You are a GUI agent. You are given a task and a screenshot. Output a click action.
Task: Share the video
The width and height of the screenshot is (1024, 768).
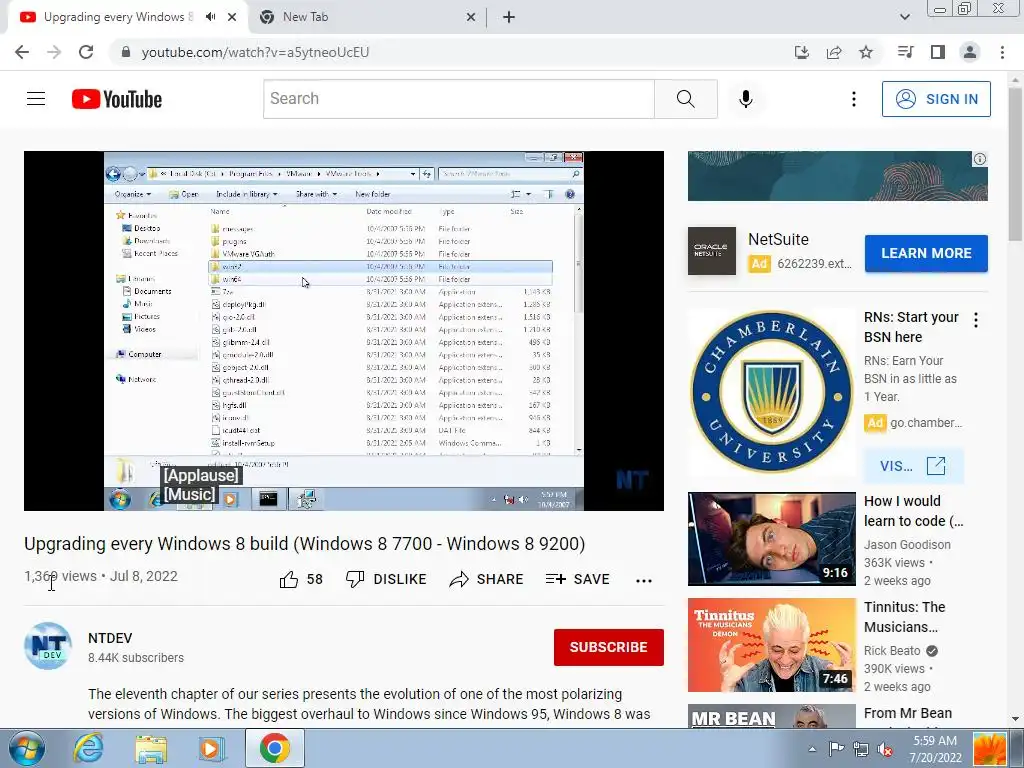487,579
